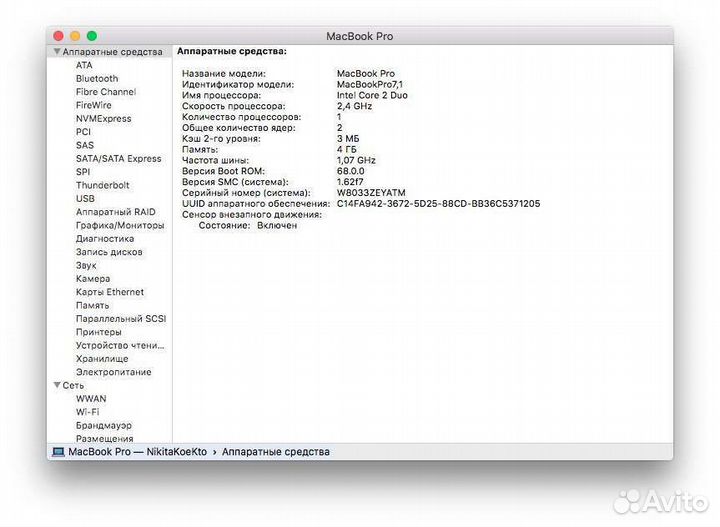The height and width of the screenshot is (527, 720).
Task: Click the green zoom window button
Action: point(92,36)
